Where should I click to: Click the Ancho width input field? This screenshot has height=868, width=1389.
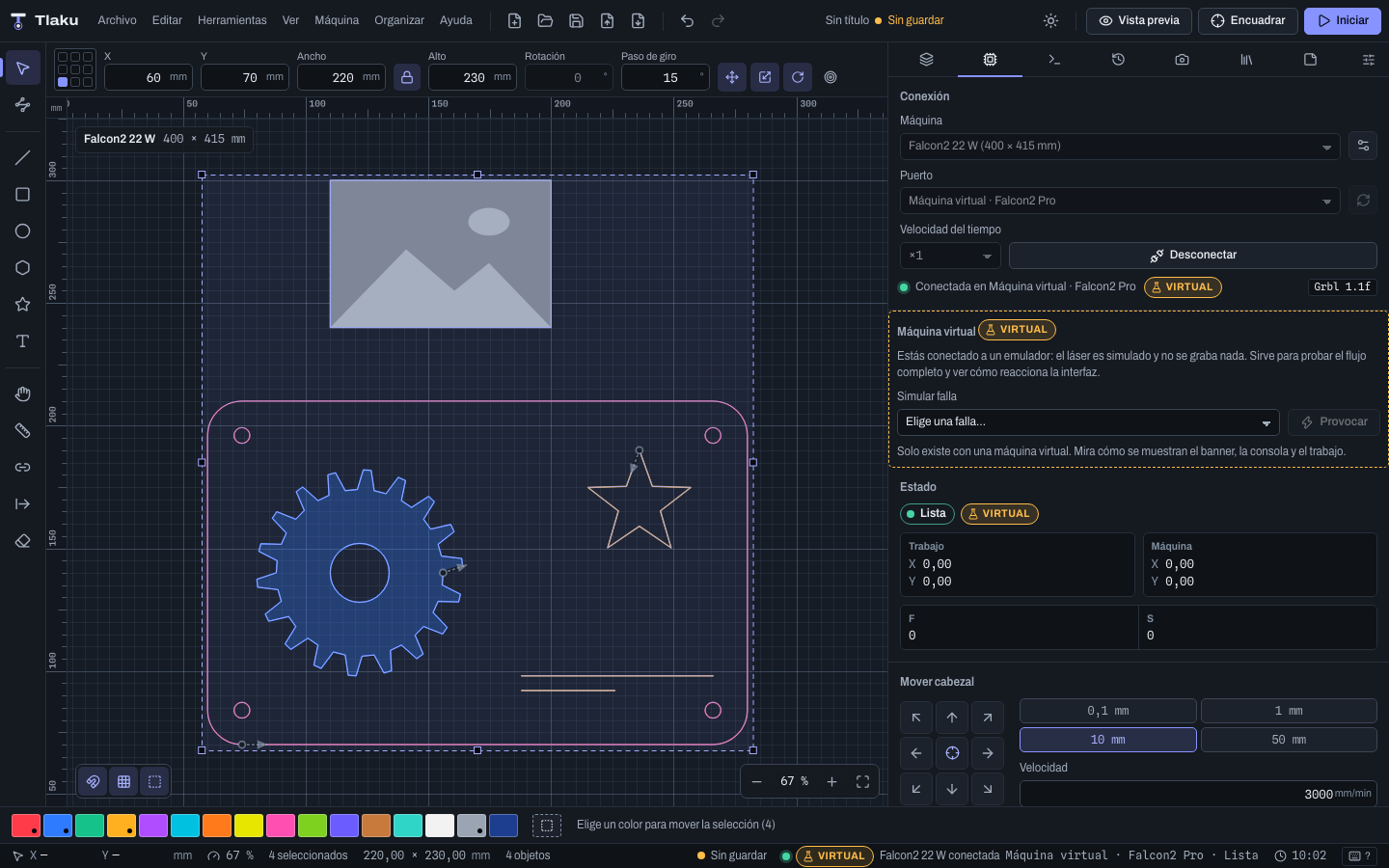point(341,77)
